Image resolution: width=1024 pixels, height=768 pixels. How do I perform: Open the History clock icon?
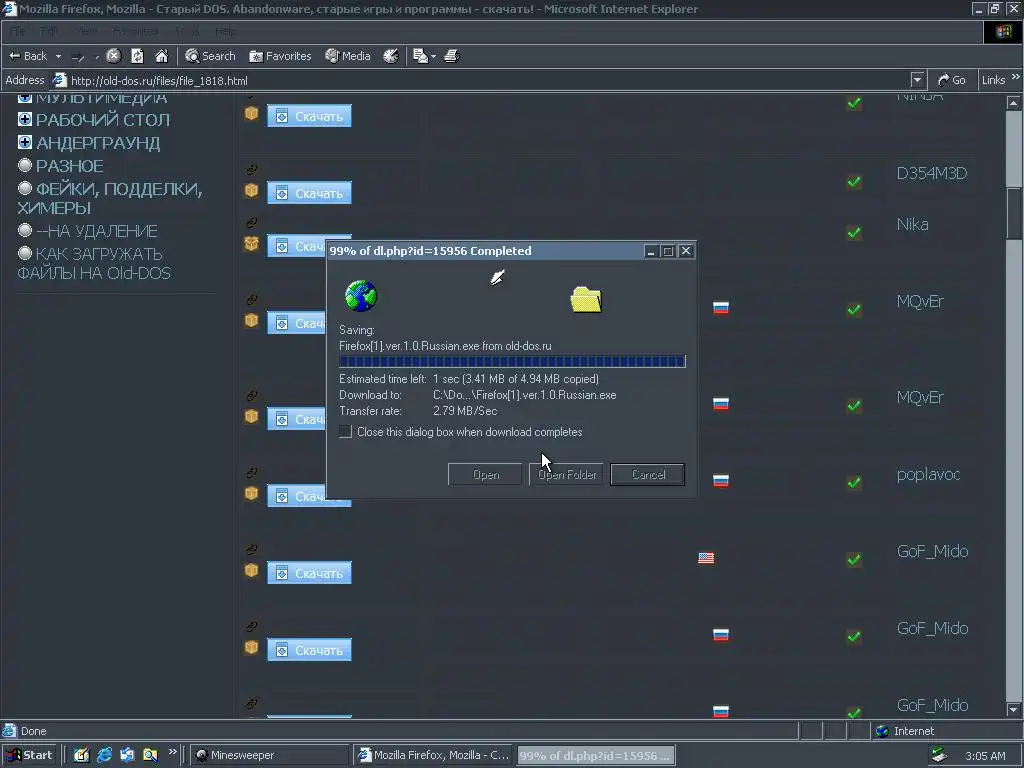(391, 56)
